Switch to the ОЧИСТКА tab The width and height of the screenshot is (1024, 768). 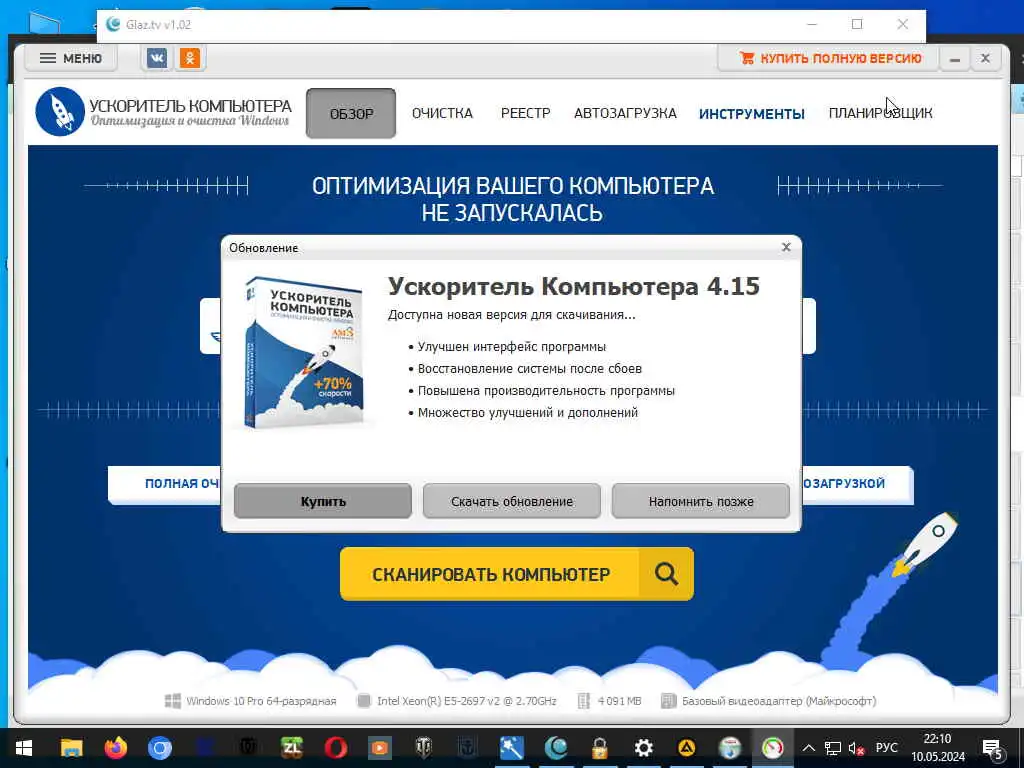coord(442,113)
